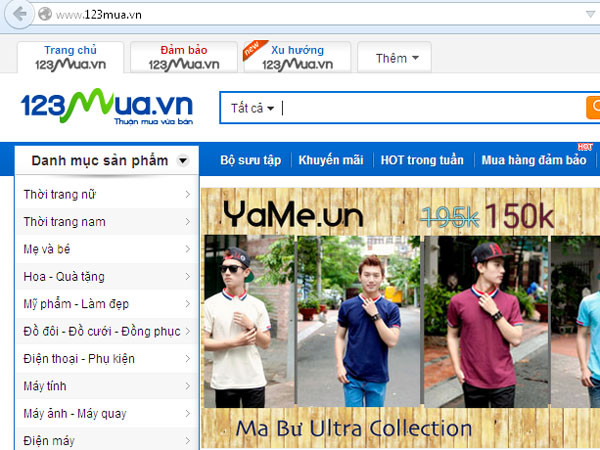Select Thời trang nam category

coord(107,222)
